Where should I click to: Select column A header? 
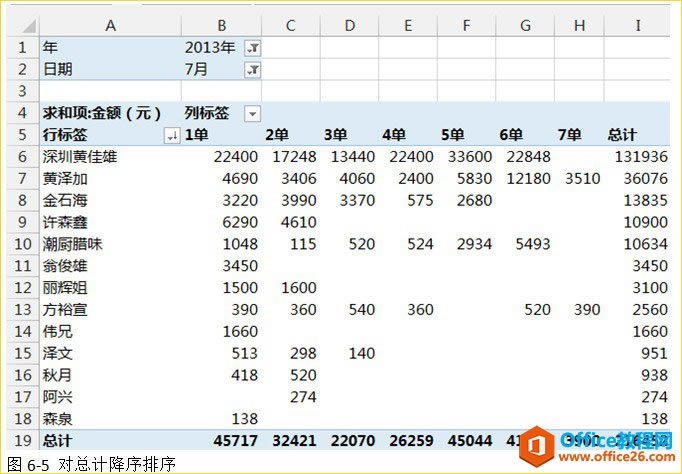(x=110, y=26)
